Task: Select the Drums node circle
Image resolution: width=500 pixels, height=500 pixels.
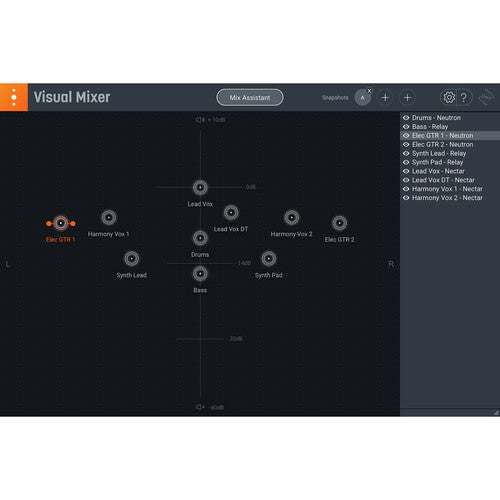Action: 200,238
